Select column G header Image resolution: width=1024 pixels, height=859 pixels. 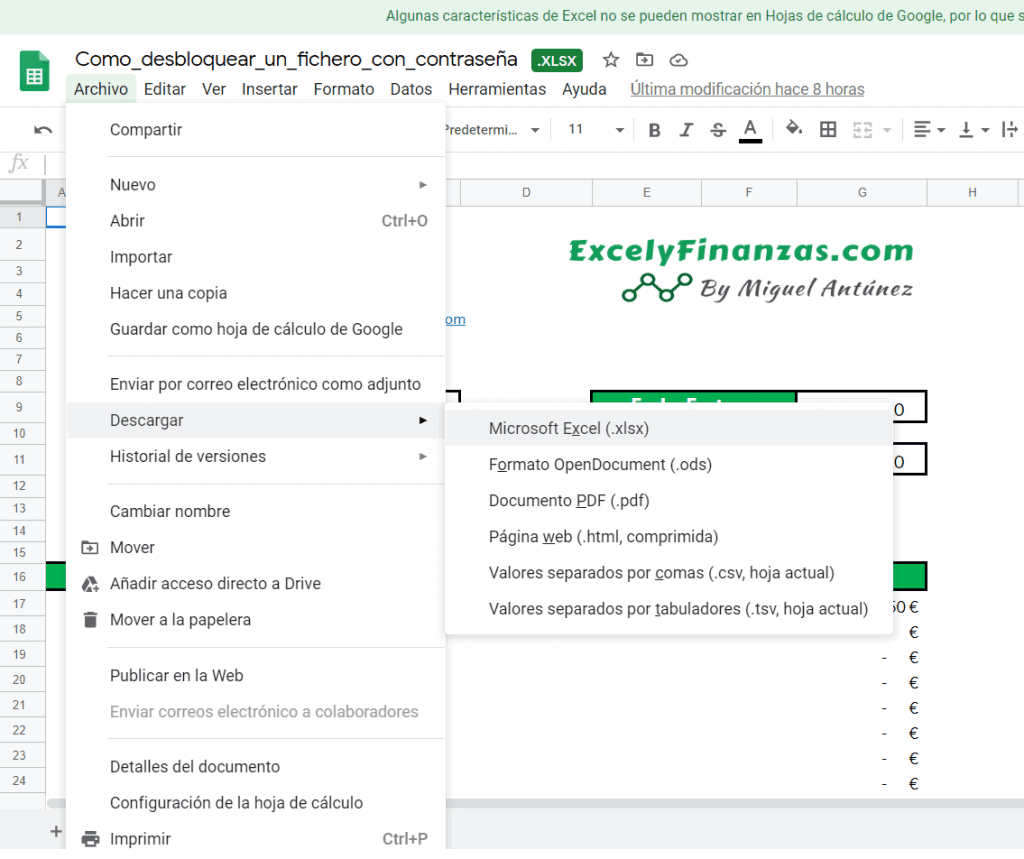pyautogui.click(x=862, y=193)
